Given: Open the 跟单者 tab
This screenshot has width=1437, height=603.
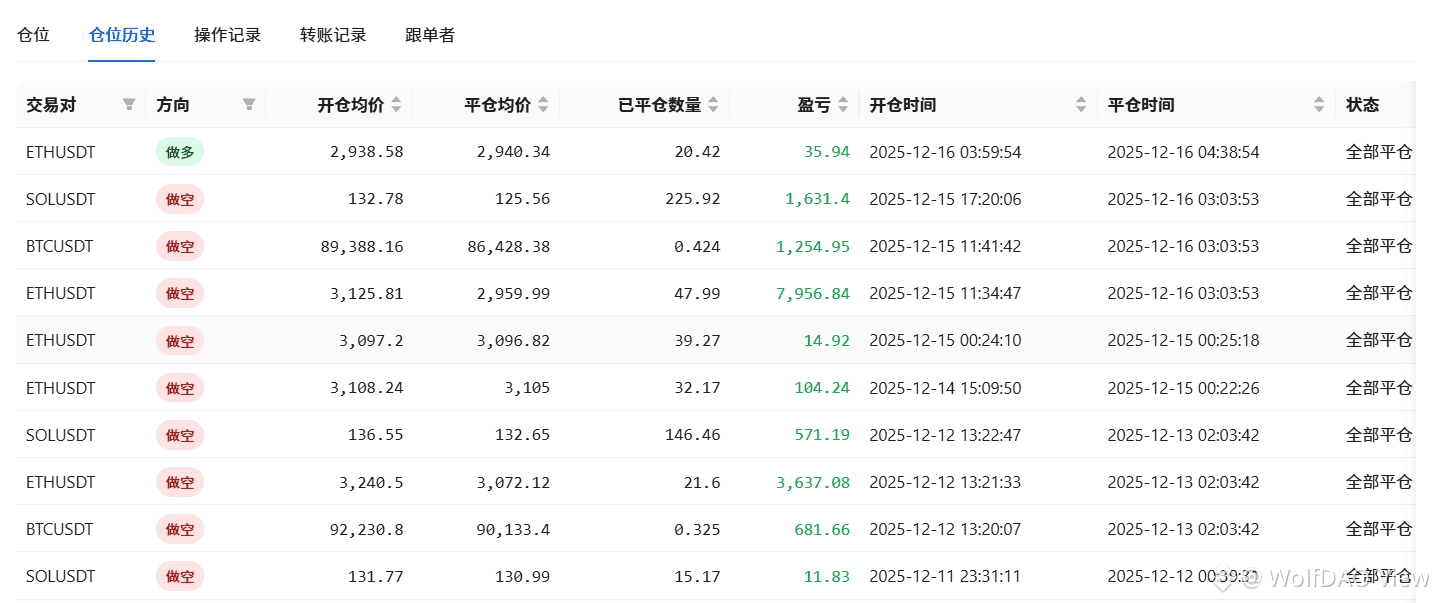Looking at the screenshot, I should [430, 35].
